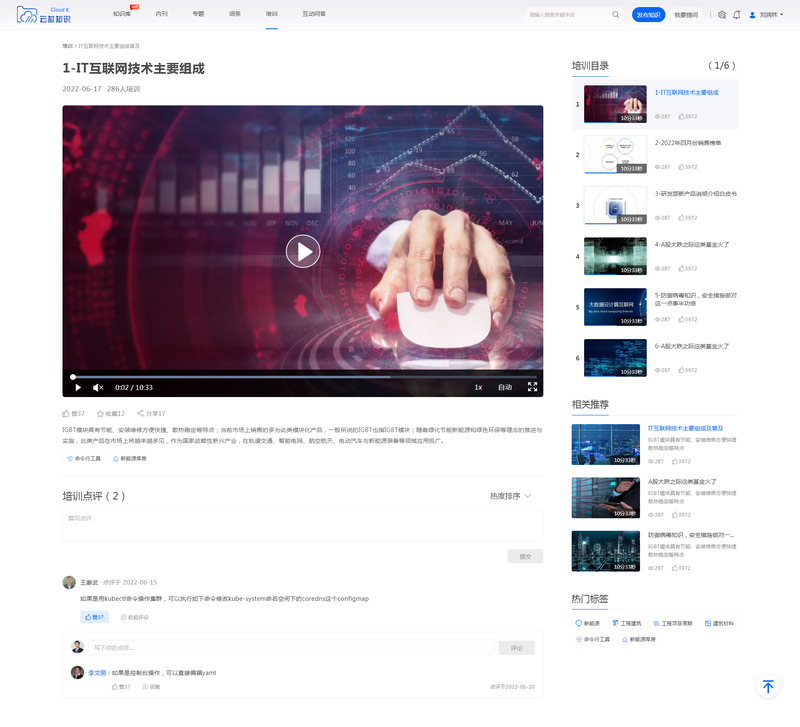
Task: Open the 知识库 nav item
Action: click(122, 14)
